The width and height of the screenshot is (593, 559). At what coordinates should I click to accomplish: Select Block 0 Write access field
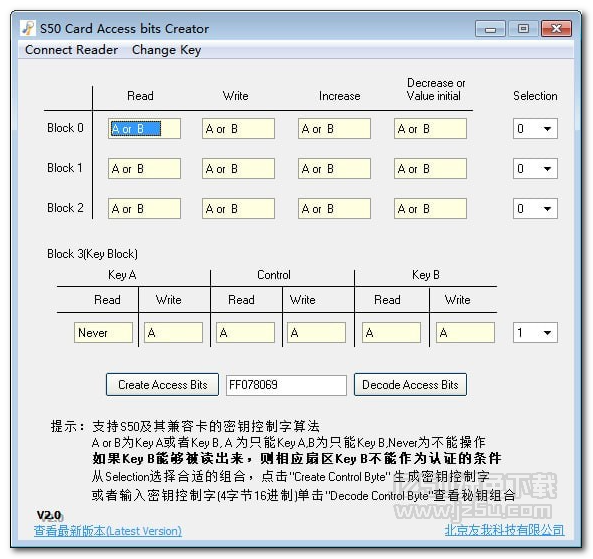(238, 129)
